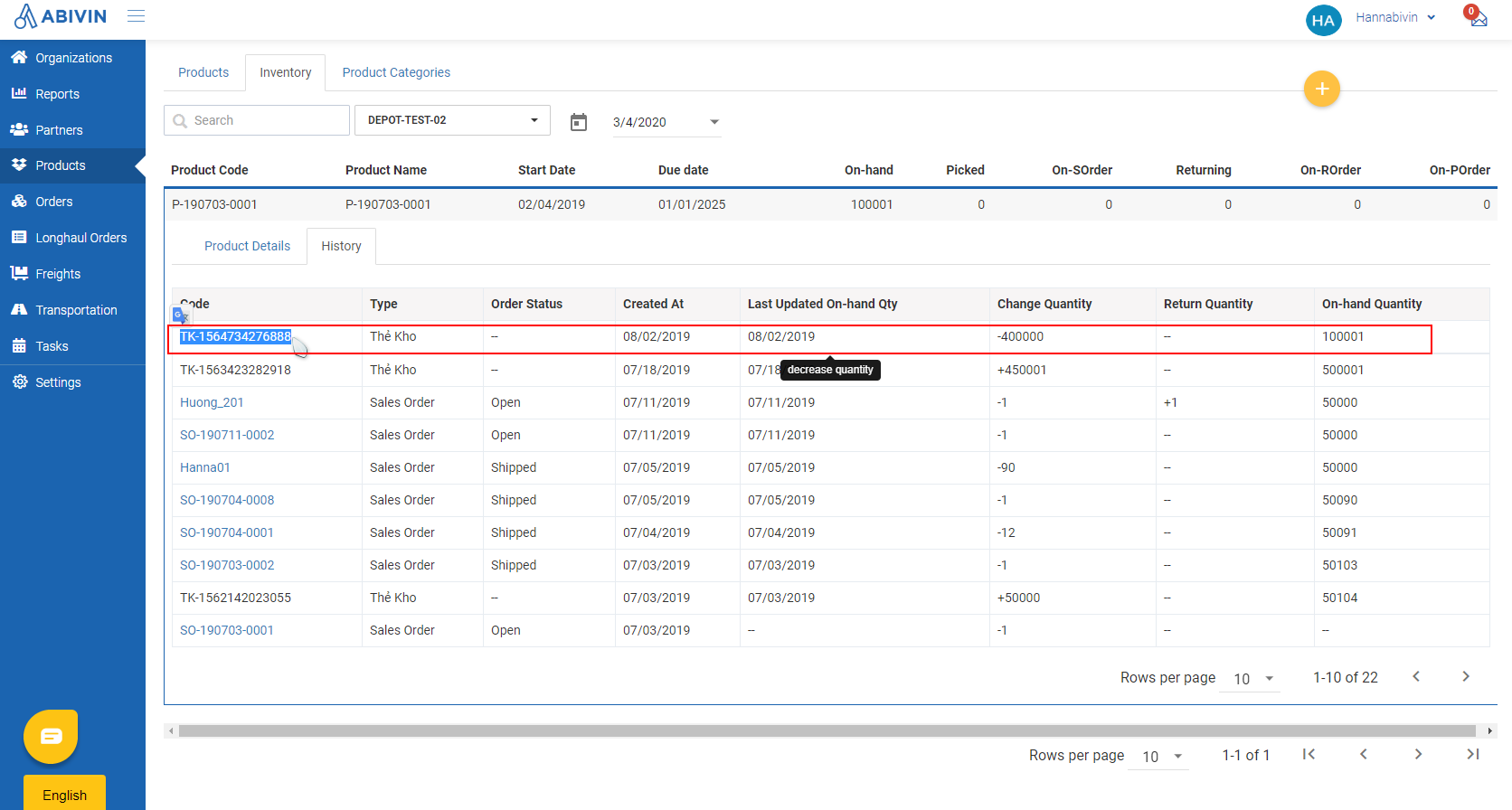The width and height of the screenshot is (1512, 810).
Task: Click the Change Quantity column header
Action: 1044,304
